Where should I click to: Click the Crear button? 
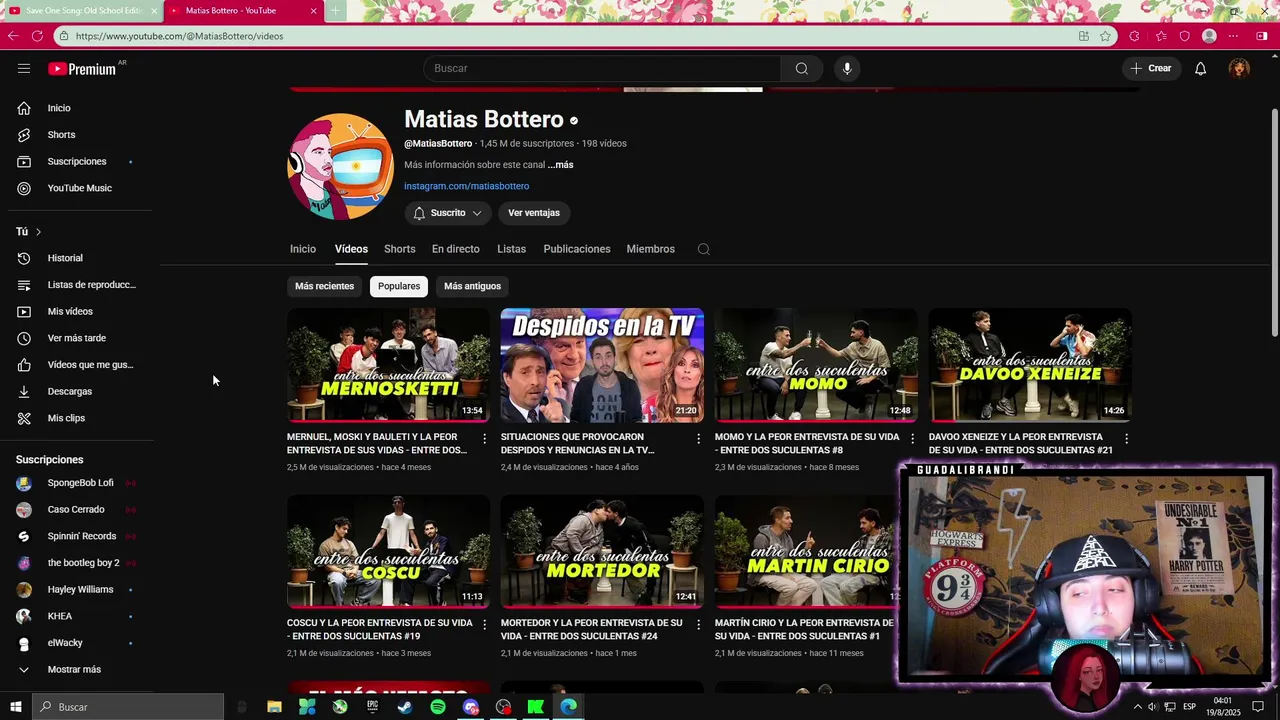(x=1151, y=68)
